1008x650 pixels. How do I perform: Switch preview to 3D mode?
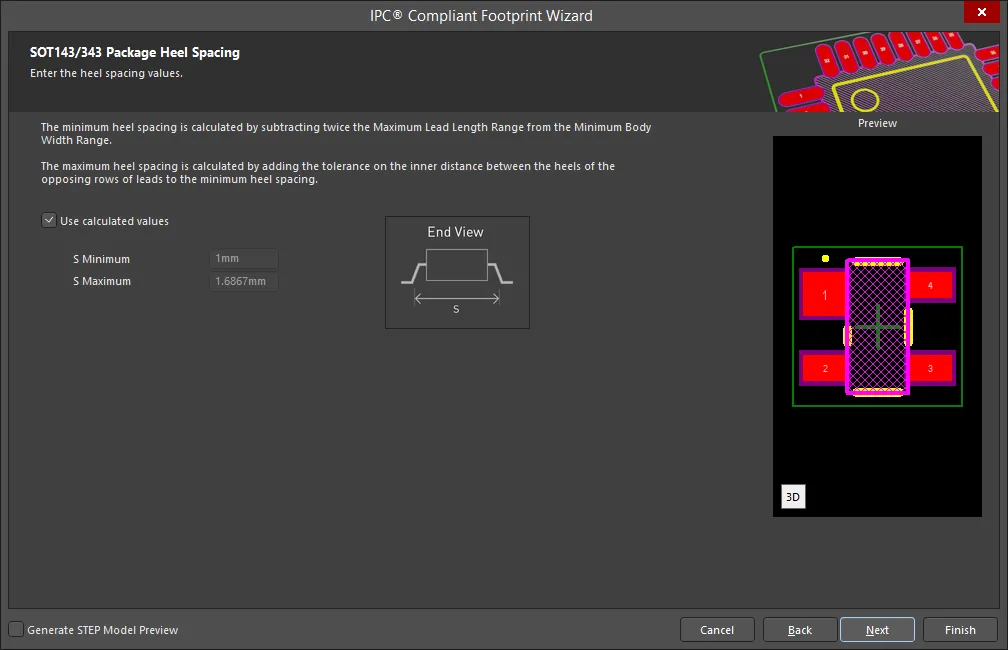click(793, 496)
